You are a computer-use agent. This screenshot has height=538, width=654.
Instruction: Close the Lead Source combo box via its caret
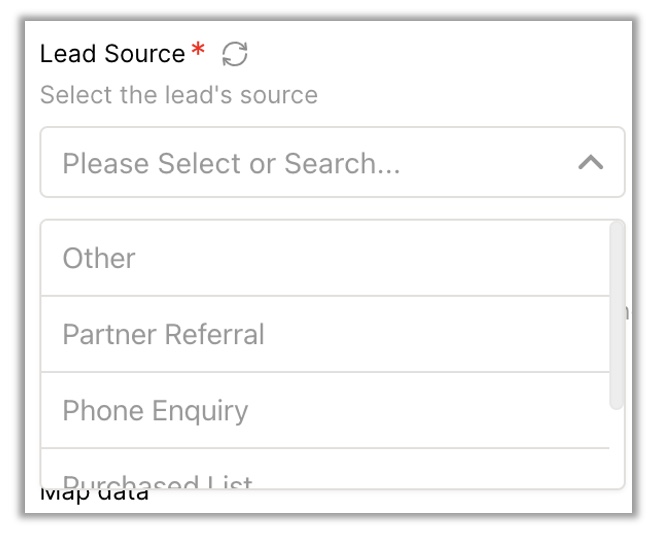[x=591, y=162]
